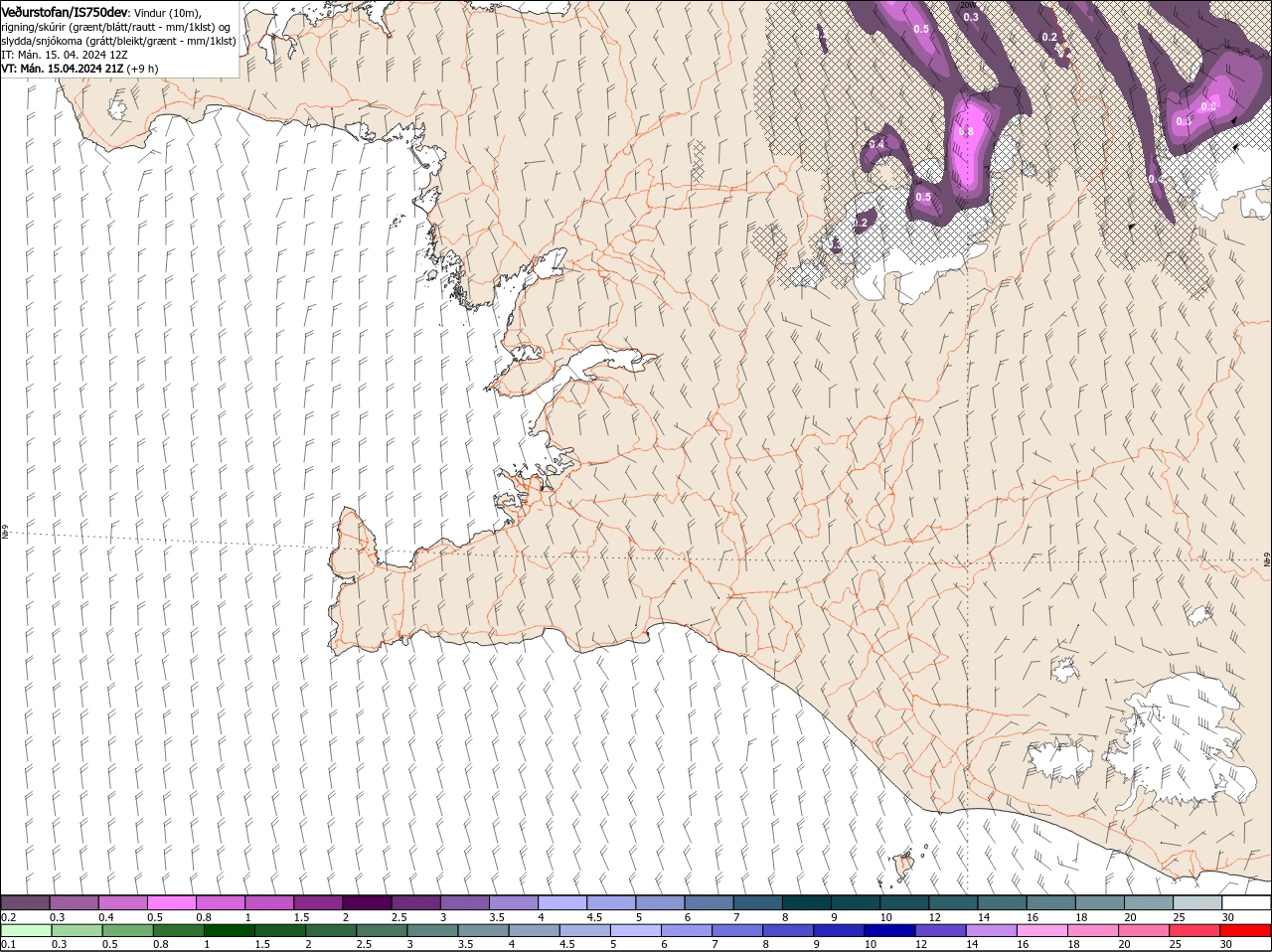The image size is (1272, 952).
Task: Click the '2.5' number under the rain scale
Action: click(x=364, y=944)
